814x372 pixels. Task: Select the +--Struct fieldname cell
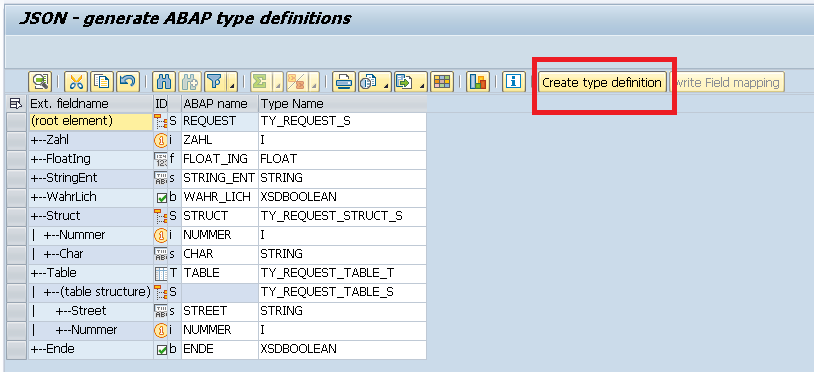point(90,216)
